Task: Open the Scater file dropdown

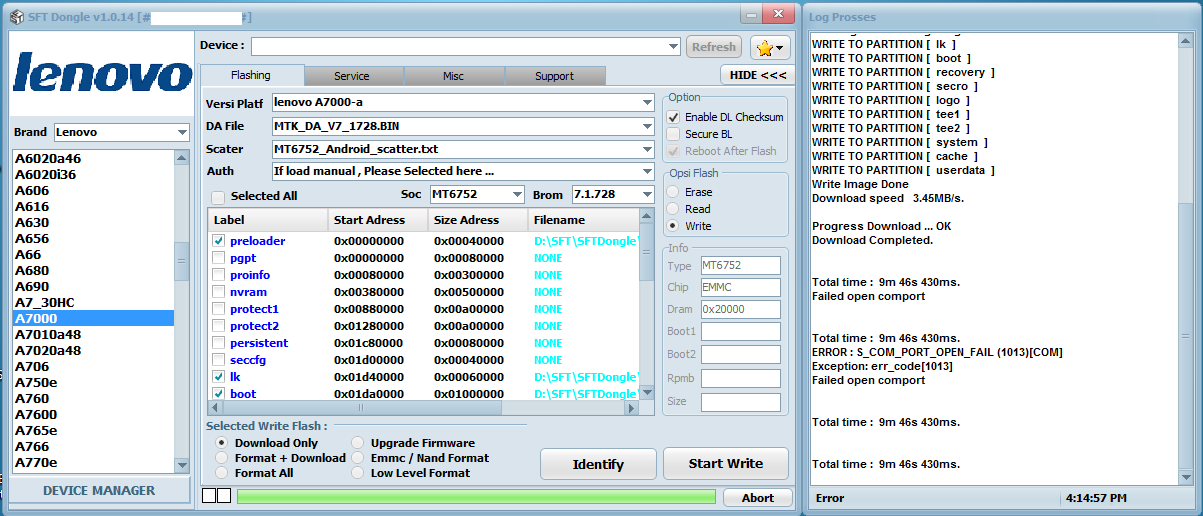Action: click(648, 149)
